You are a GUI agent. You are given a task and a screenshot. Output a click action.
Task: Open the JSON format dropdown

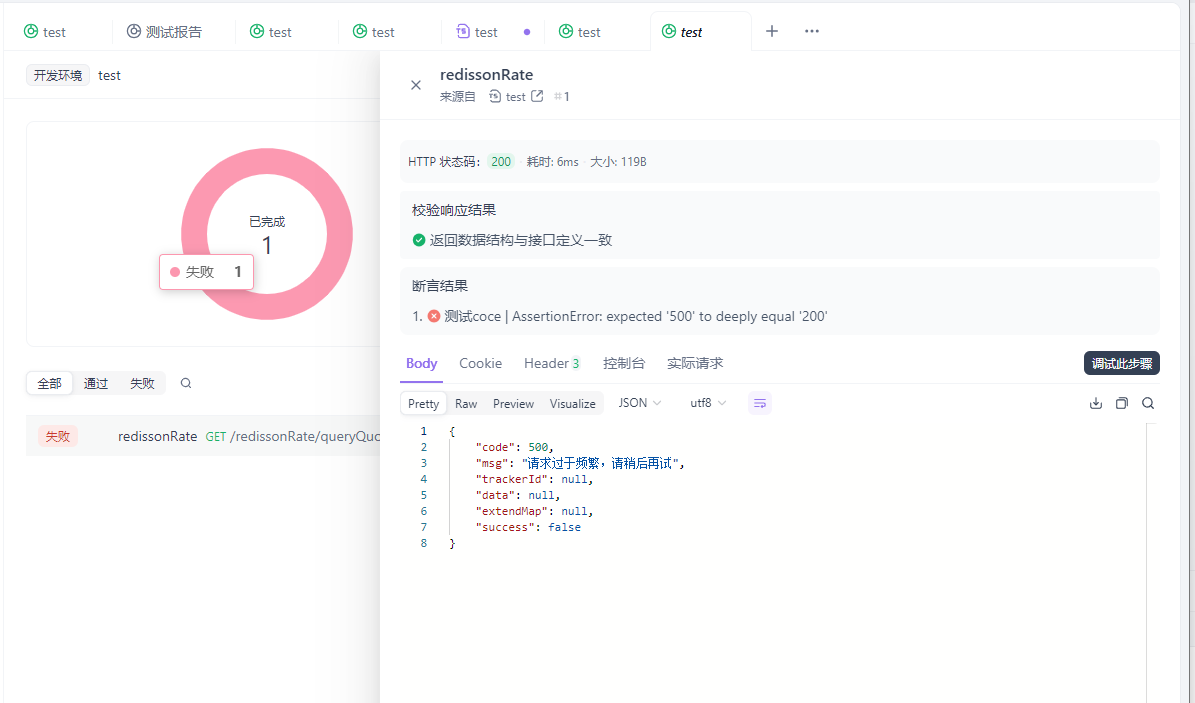639,402
